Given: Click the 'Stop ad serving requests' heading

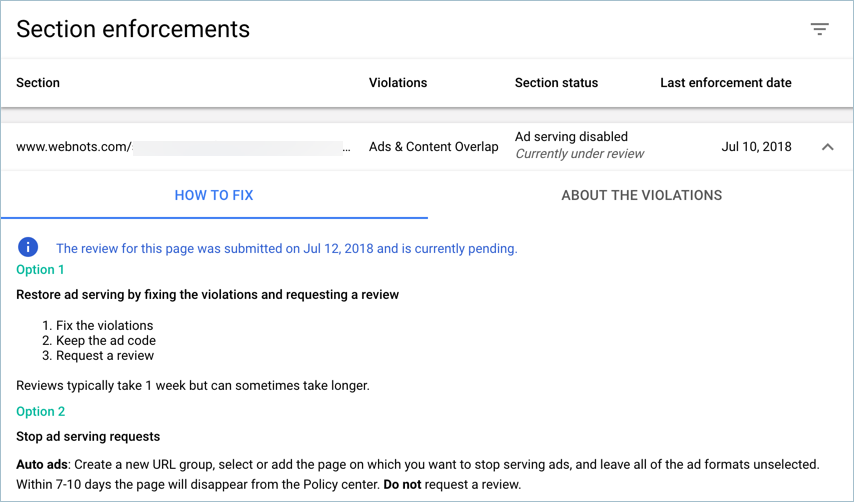Looking at the screenshot, I should pyautogui.click(x=88, y=436).
